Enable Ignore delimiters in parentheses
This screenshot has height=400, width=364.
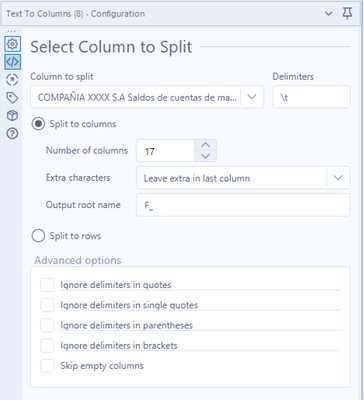(47, 325)
